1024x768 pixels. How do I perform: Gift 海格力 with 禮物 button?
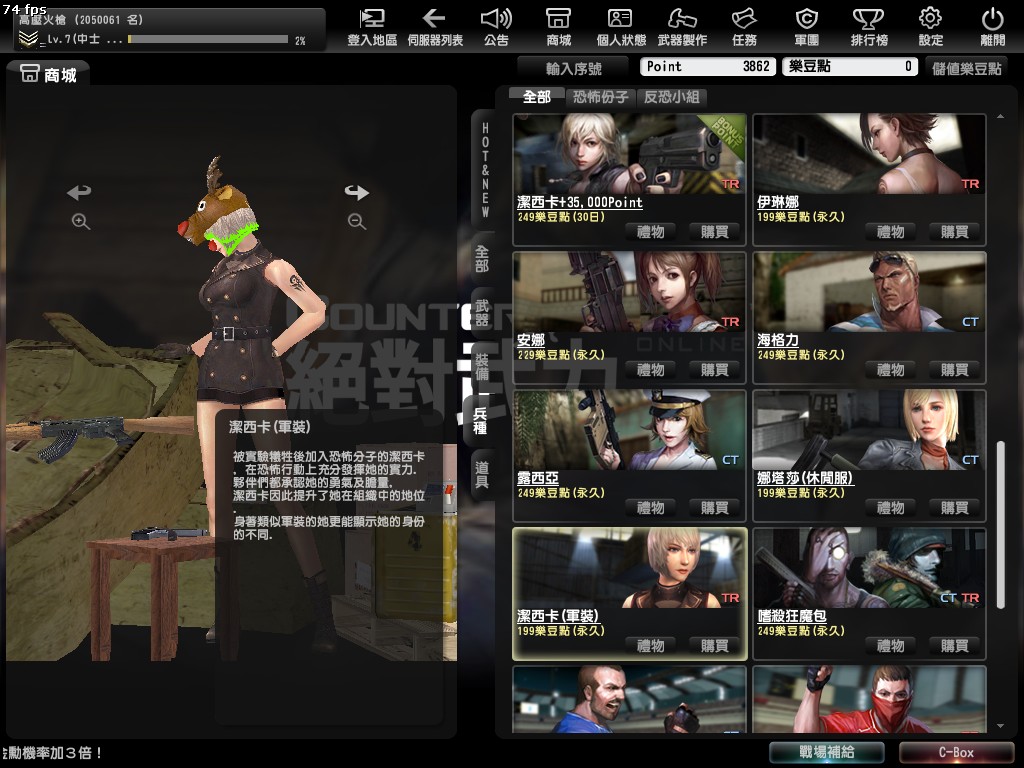coord(891,370)
